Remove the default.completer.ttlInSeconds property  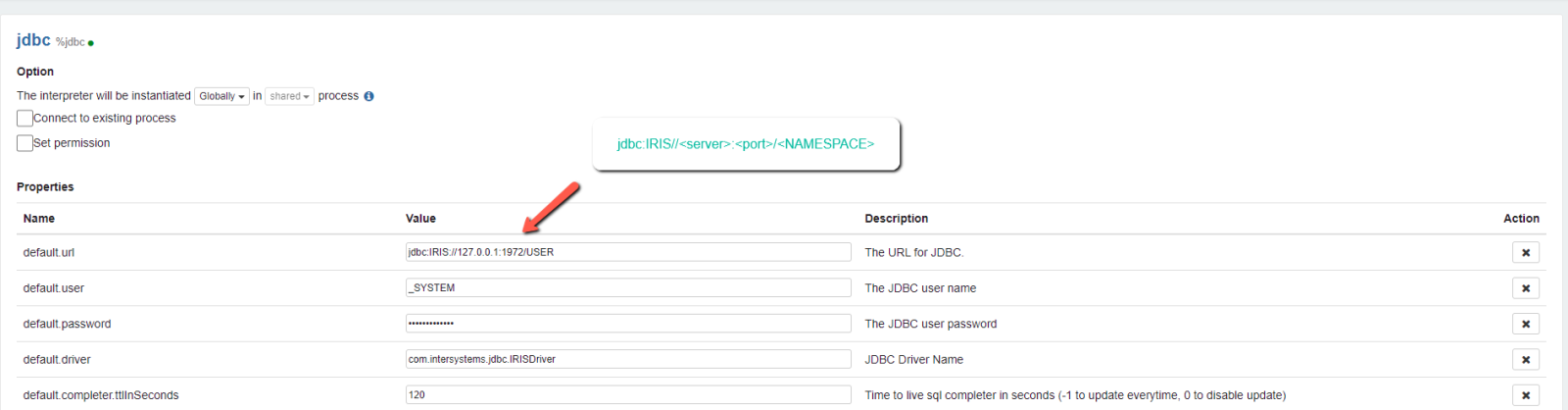(x=1525, y=395)
